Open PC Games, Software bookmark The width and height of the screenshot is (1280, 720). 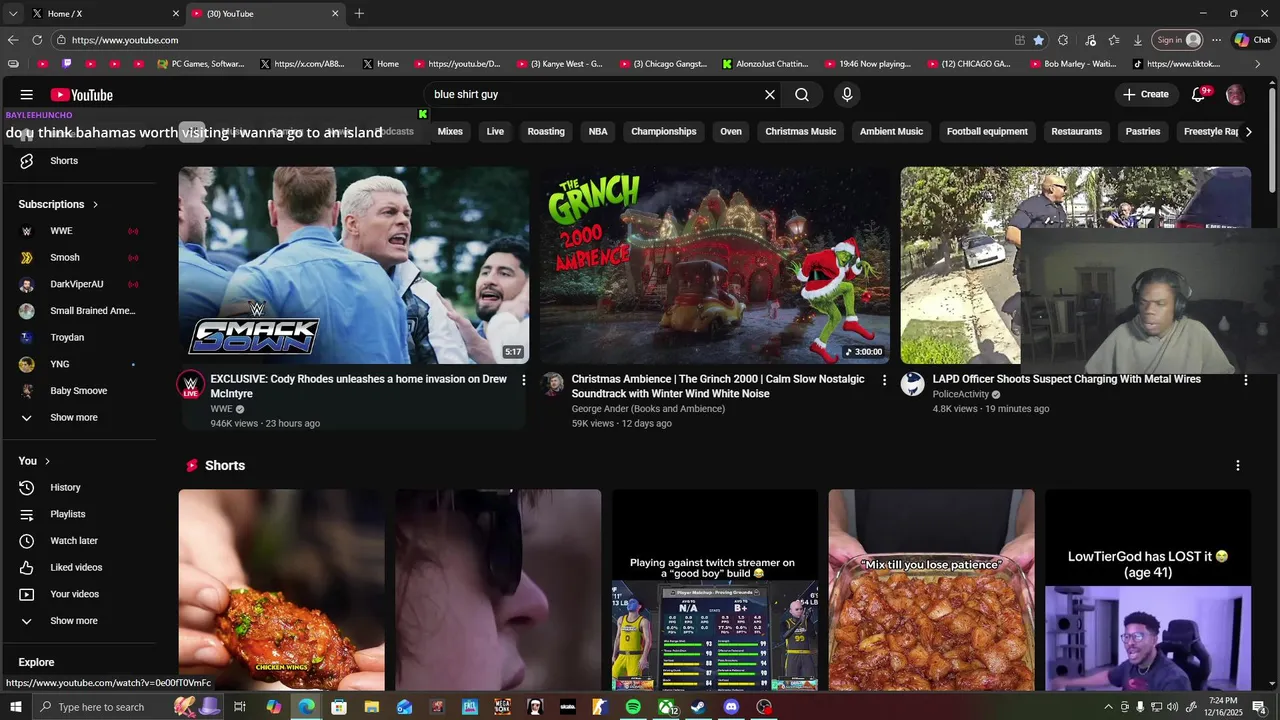(x=201, y=64)
